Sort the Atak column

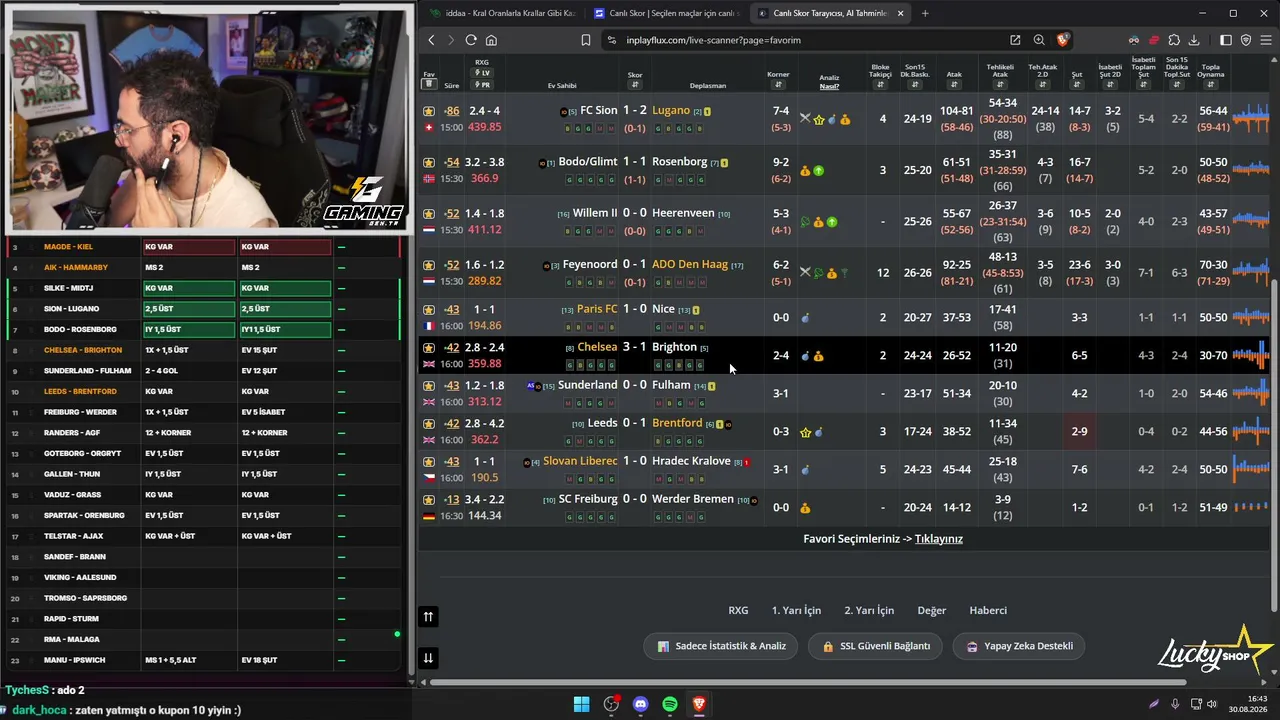954,85
